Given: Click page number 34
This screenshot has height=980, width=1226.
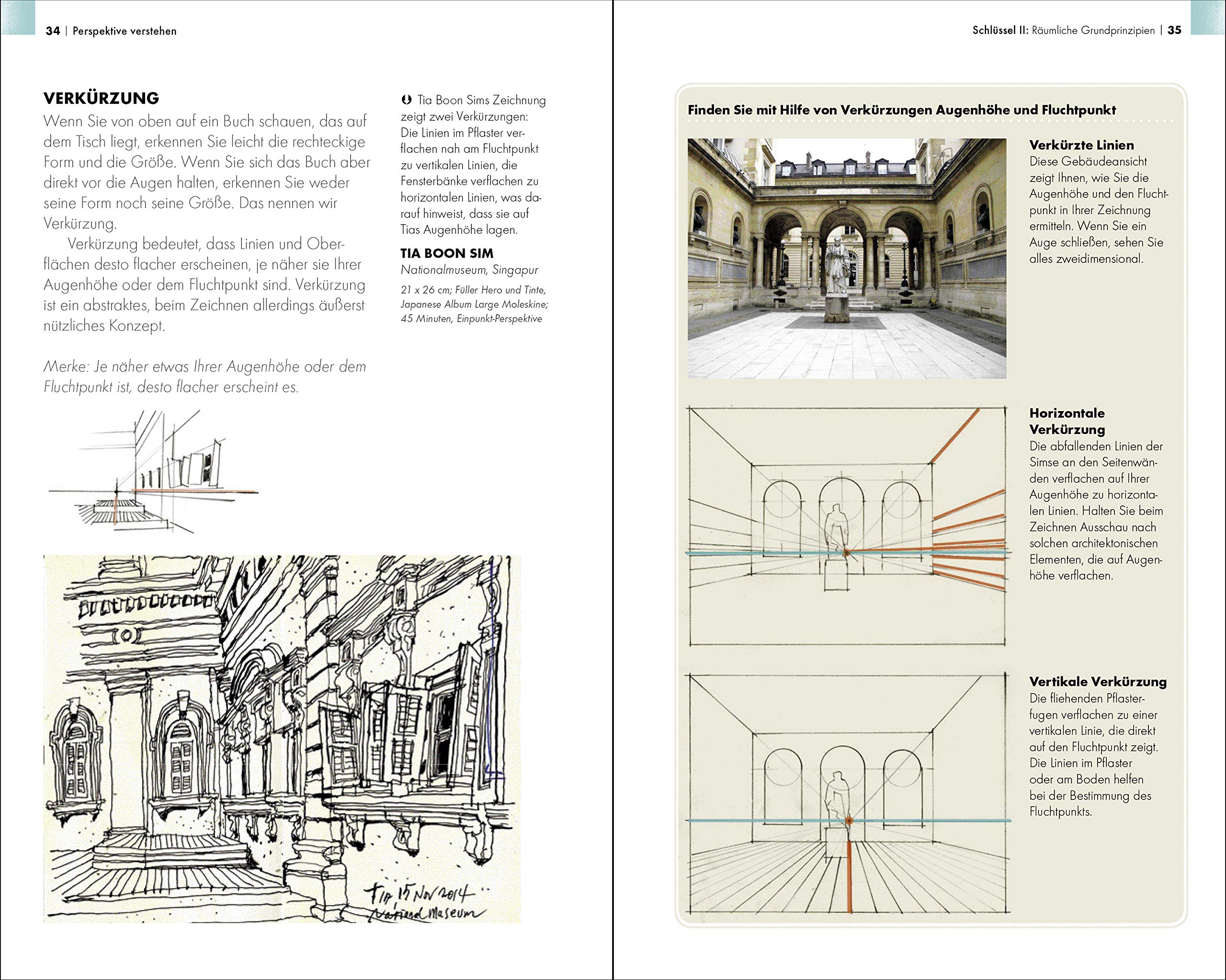Looking at the screenshot, I should point(53,31).
